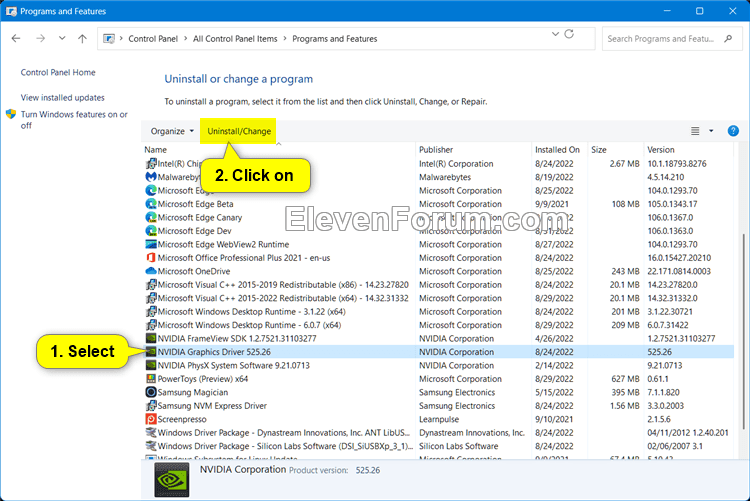Click the Forward navigation arrow
This screenshot has height=501, width=750.
pos(40,38)
